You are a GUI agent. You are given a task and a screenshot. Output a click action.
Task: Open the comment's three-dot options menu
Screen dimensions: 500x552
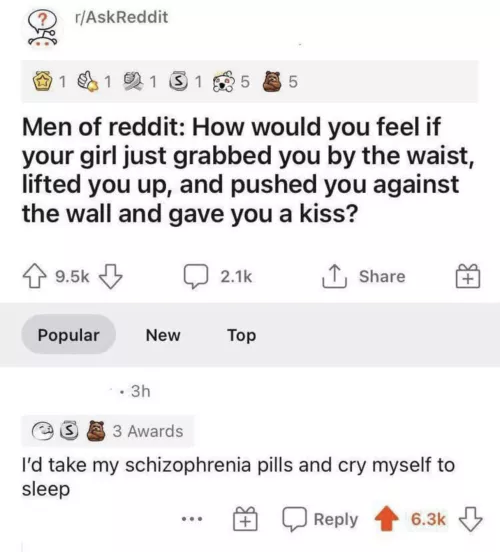pyautogui.click(x=192, y=519)
